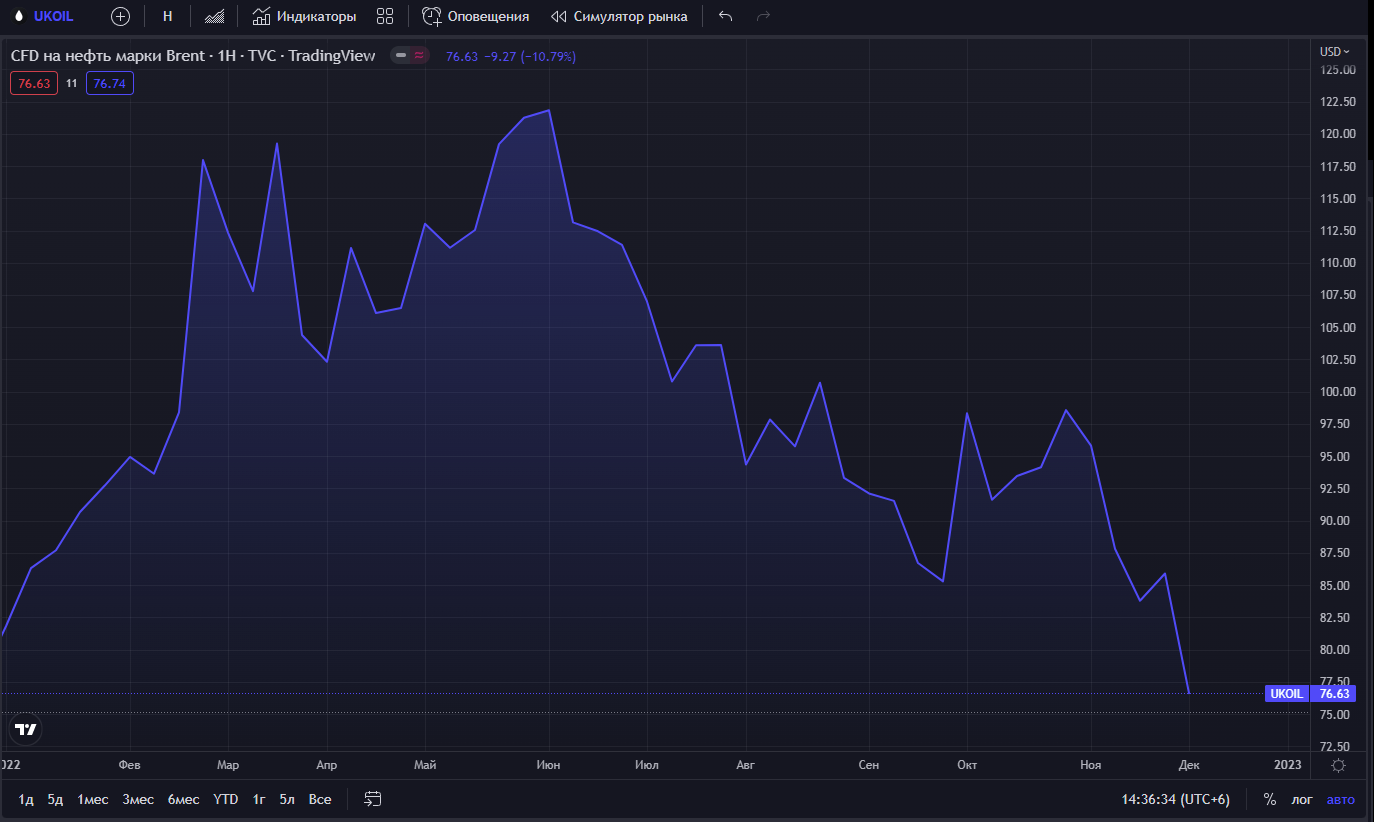
Task: Open the interval selector labeled H
Action: 168,16
